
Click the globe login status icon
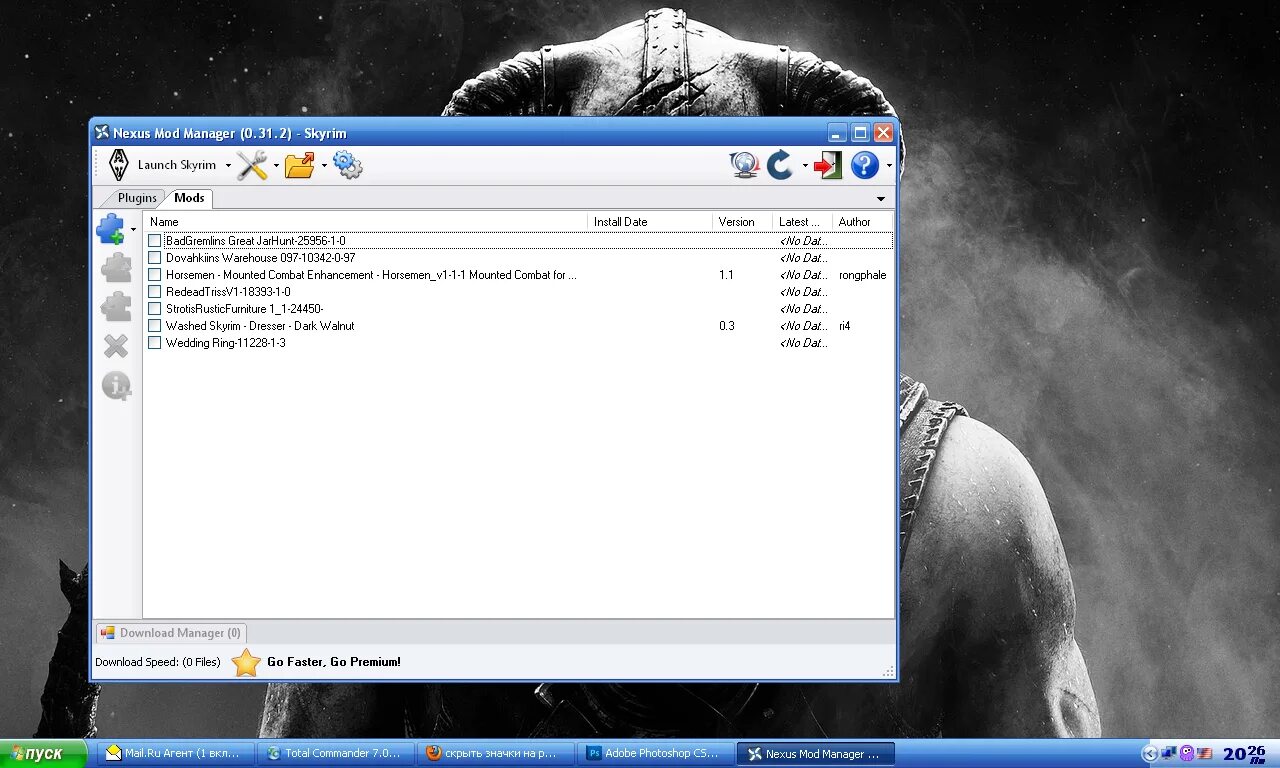coord(744,165)
